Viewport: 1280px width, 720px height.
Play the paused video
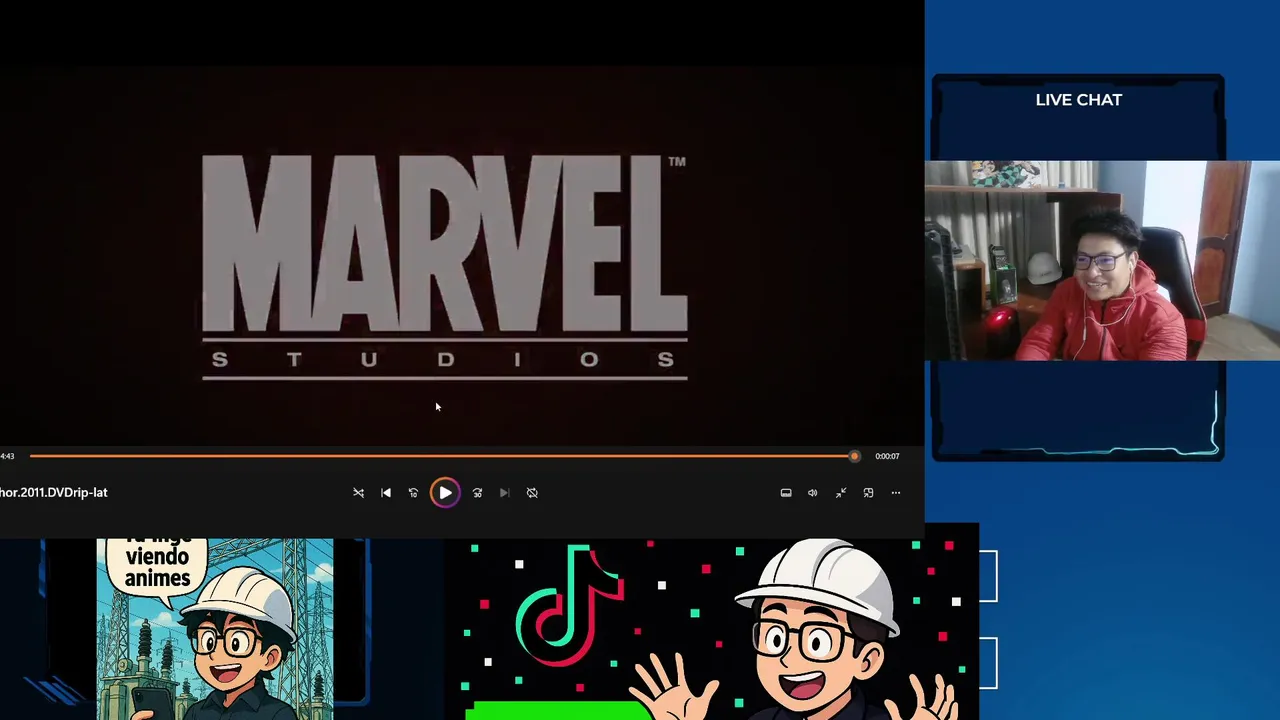tap(445, 492)
